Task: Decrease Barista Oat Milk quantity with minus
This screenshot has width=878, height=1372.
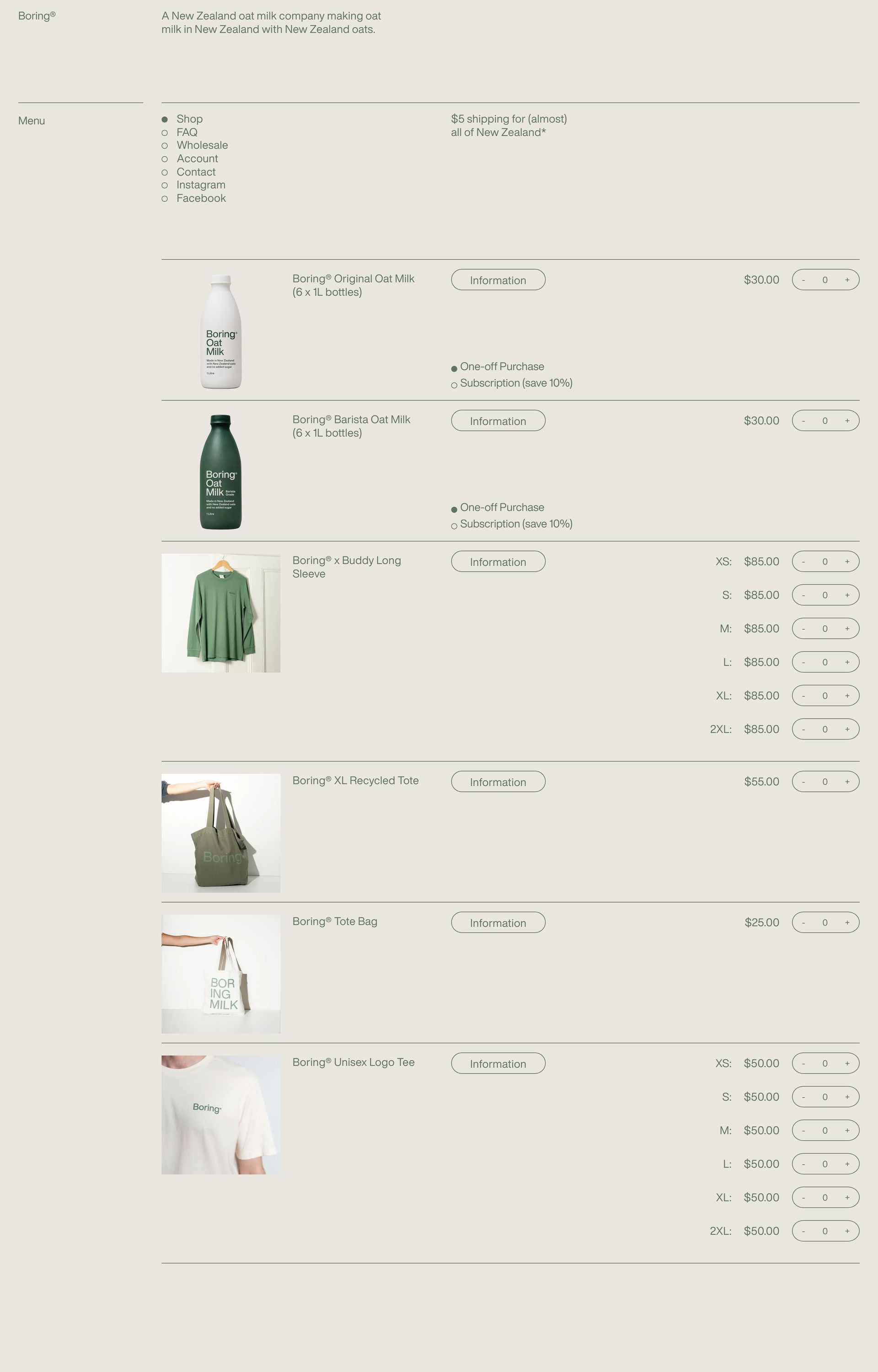Action: click(803, 421)
